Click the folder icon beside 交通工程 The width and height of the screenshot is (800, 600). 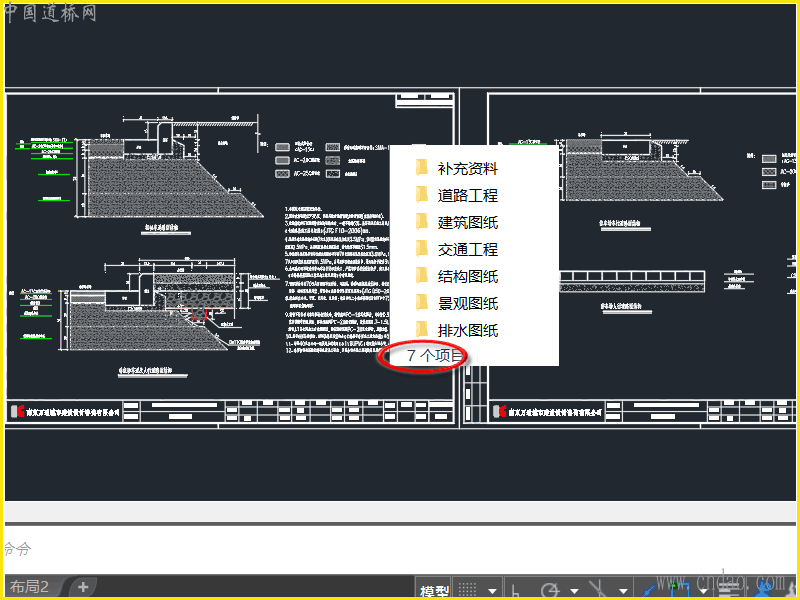[421, 248]
